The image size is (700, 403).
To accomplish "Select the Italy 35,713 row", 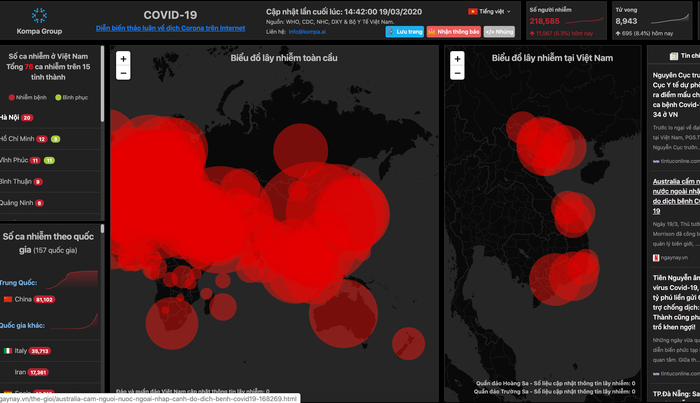I will [x=50, y=351].
